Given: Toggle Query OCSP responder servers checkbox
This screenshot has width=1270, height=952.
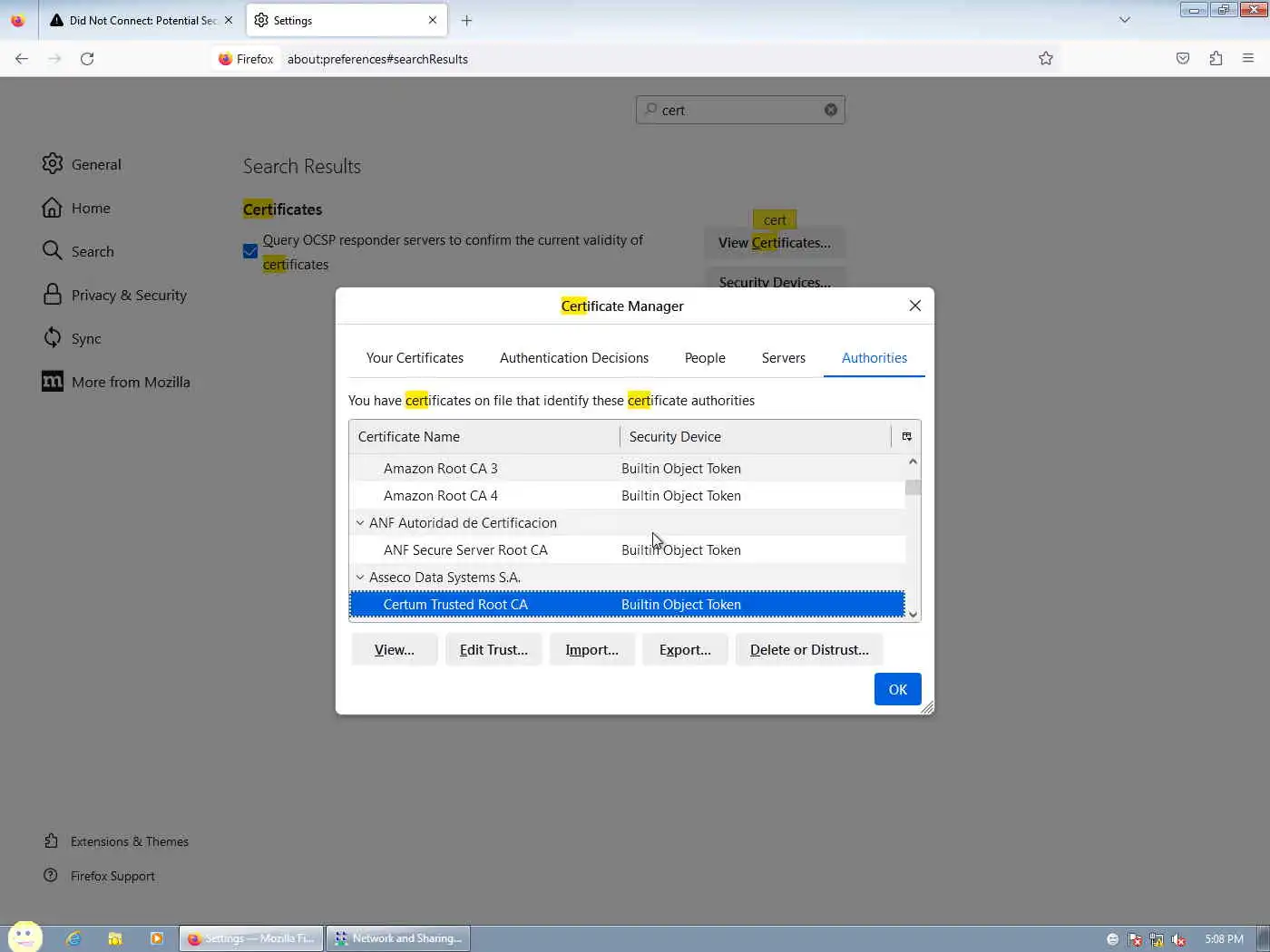Looking at the screenshot, I should (x=250, y=251).
